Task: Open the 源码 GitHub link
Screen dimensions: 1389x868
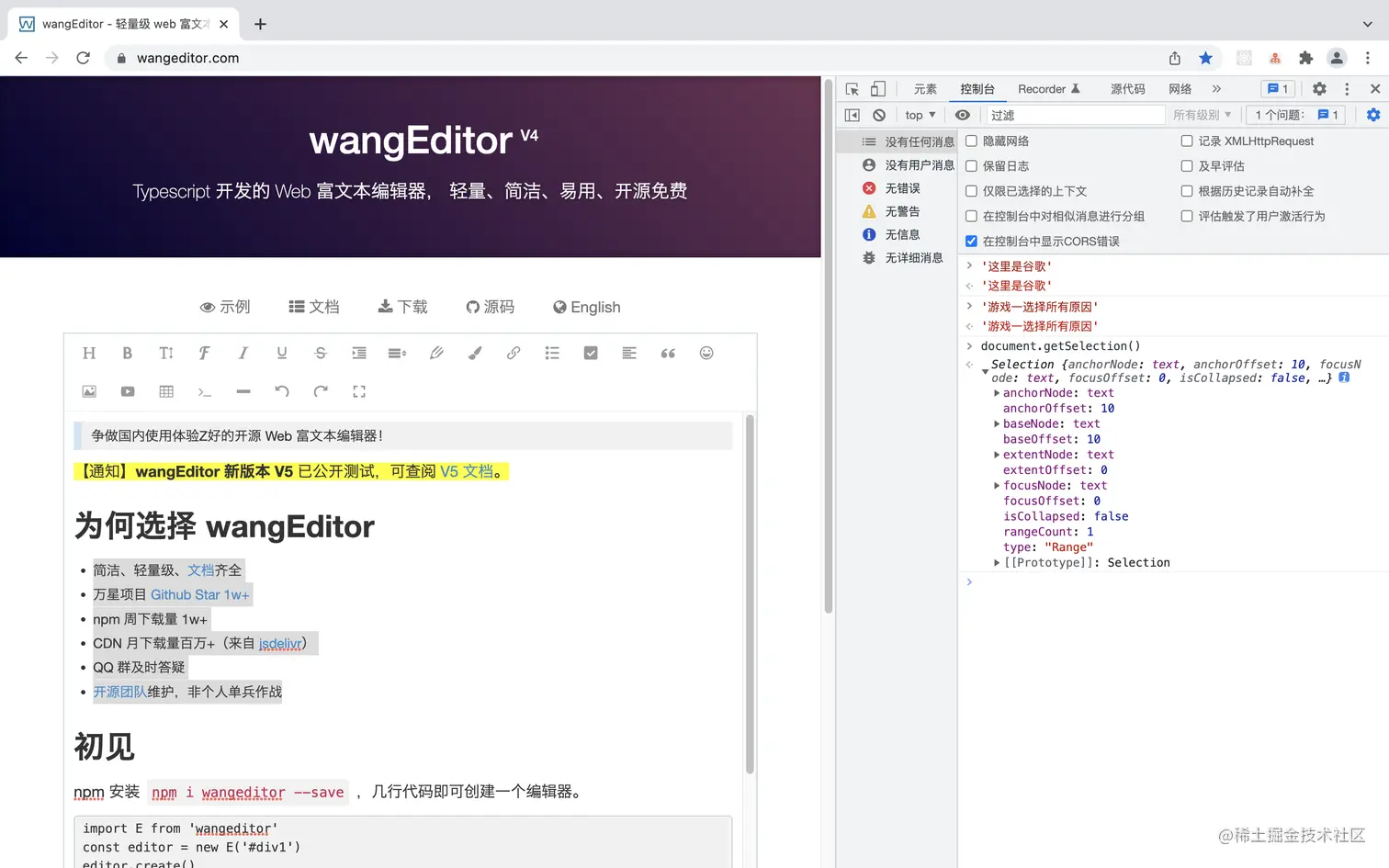Action: click(x=490, y=307)
